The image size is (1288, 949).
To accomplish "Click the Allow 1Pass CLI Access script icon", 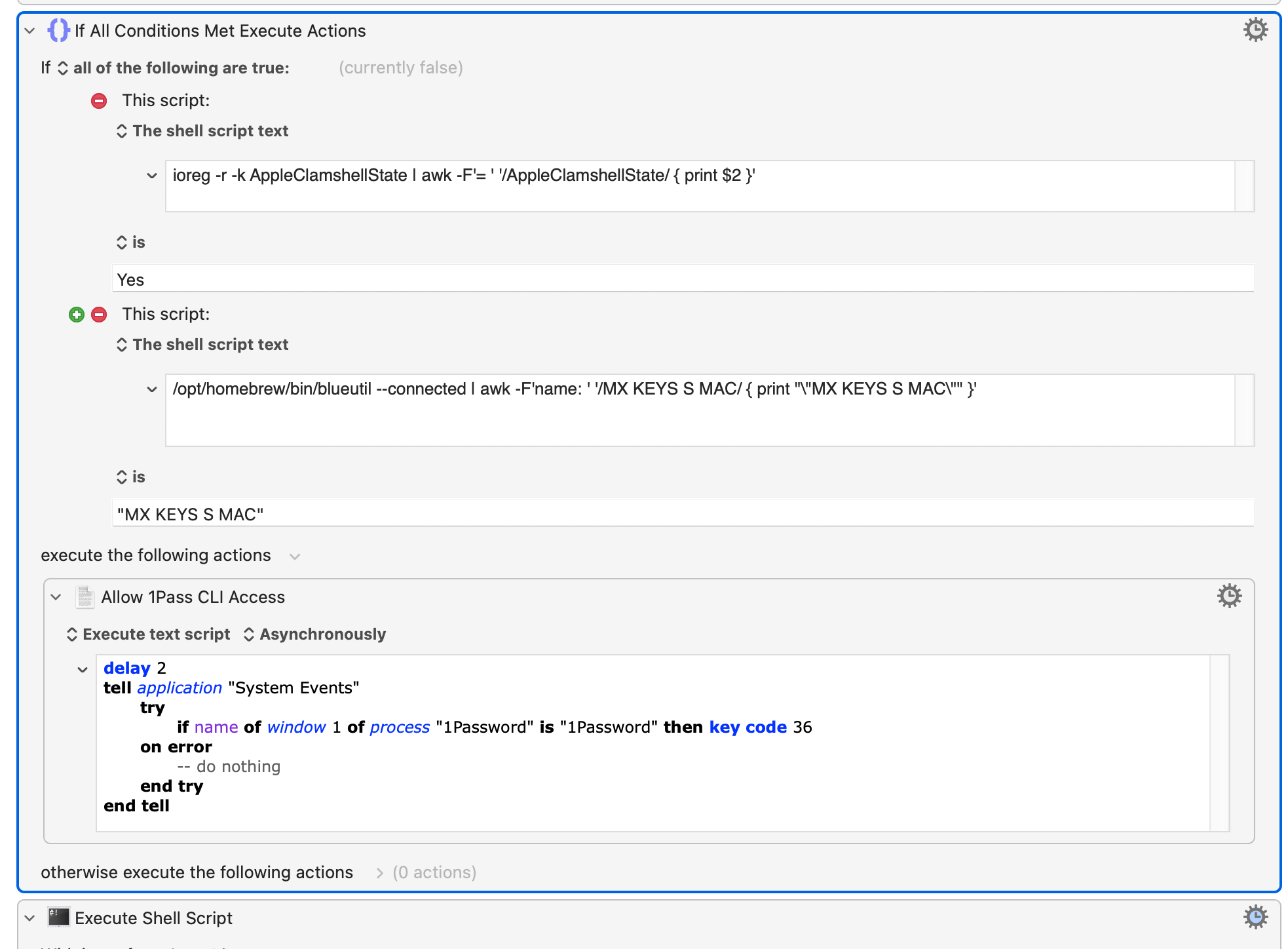I will click(x=85, y=597).
